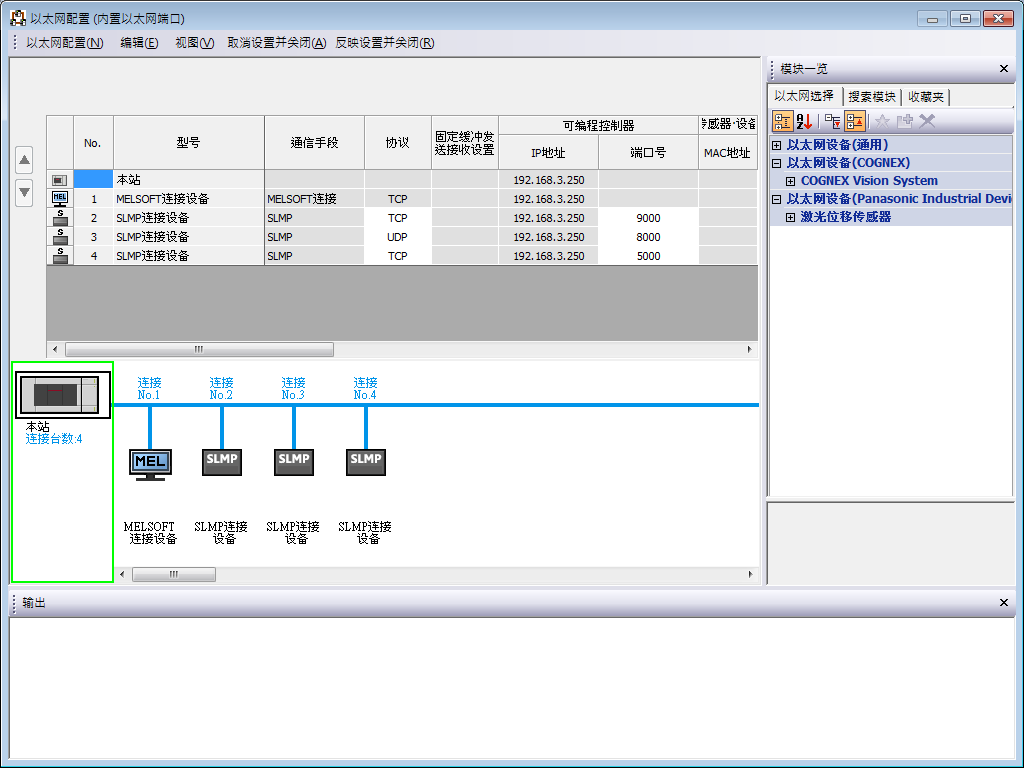Collapse 以太网设备(Panasonic Industrial Devices) node
This screenshot has width=1024, height=768.
coord(776,198)
